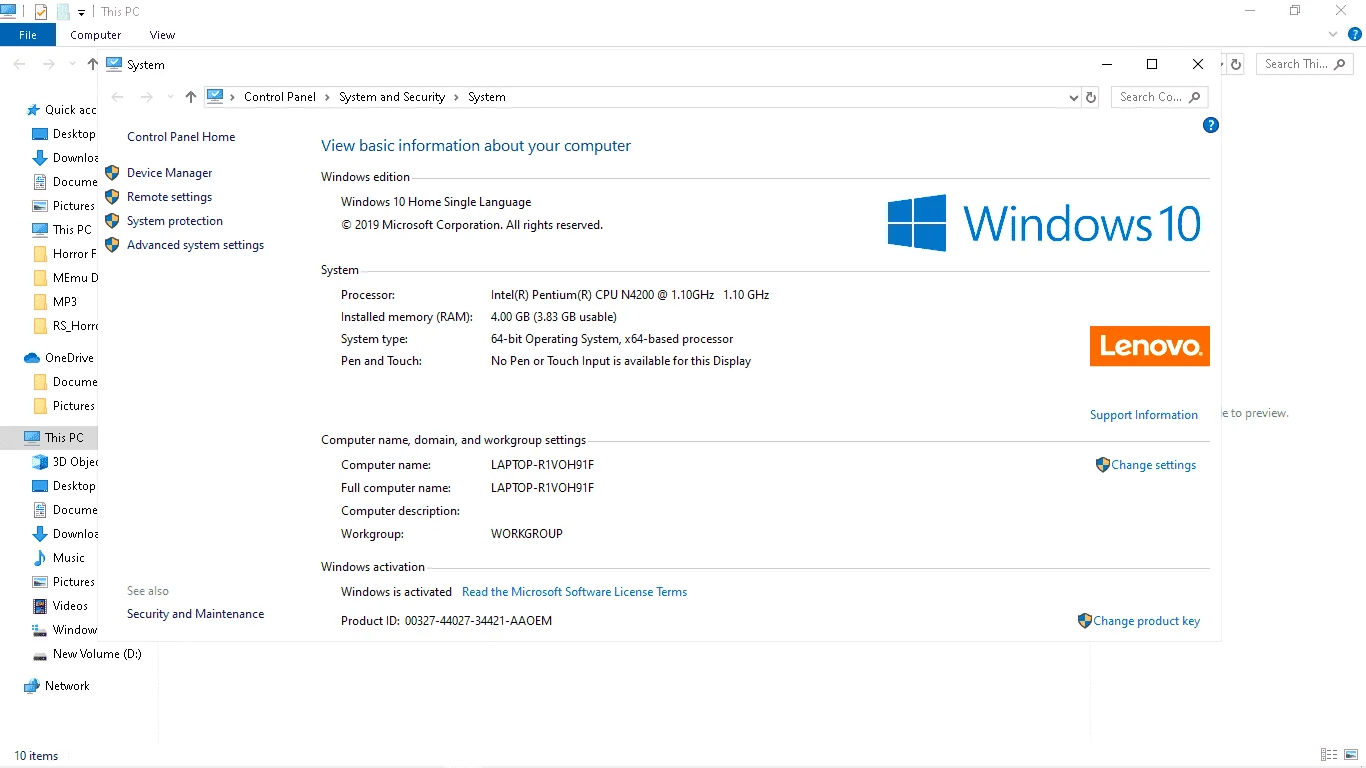Screen dimensions: 1366x768
Task: Click the Search This PC field
Action: click(1306, 64)
